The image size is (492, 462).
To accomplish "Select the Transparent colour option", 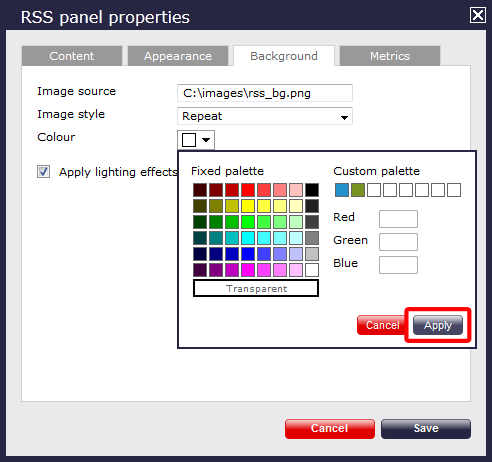I will (256, 288).
